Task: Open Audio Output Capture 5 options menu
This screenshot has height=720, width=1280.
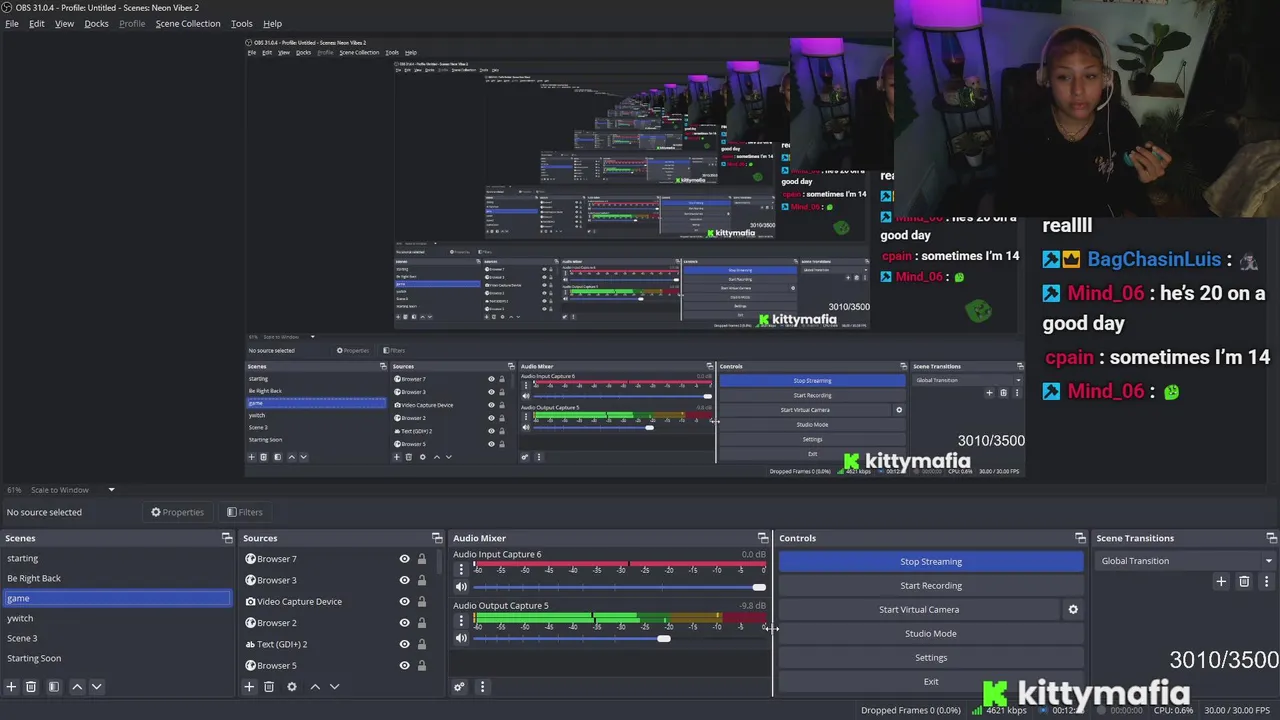Action: (461, 621)
